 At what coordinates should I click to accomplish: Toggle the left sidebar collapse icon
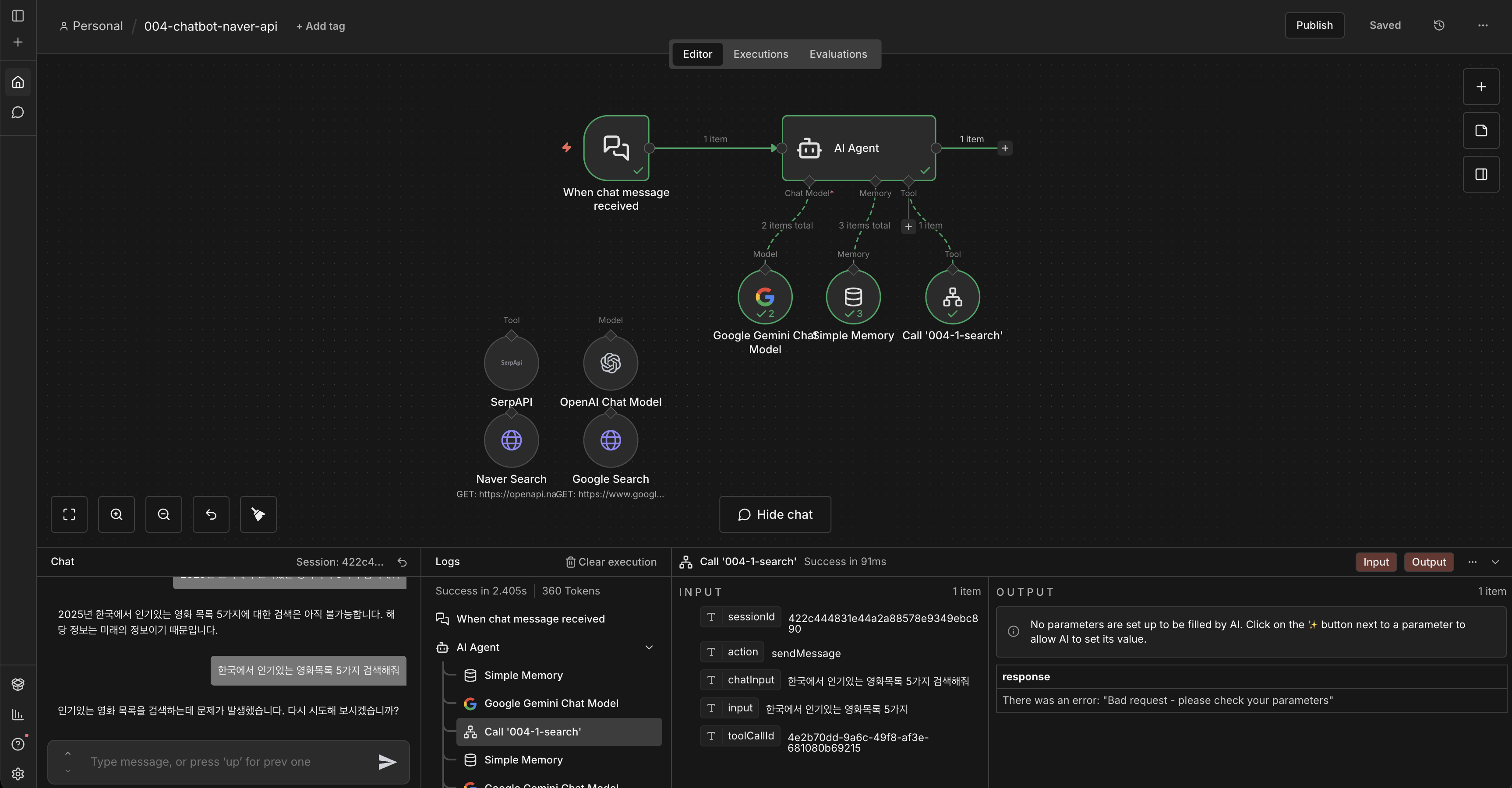click(x=18, y=16)
